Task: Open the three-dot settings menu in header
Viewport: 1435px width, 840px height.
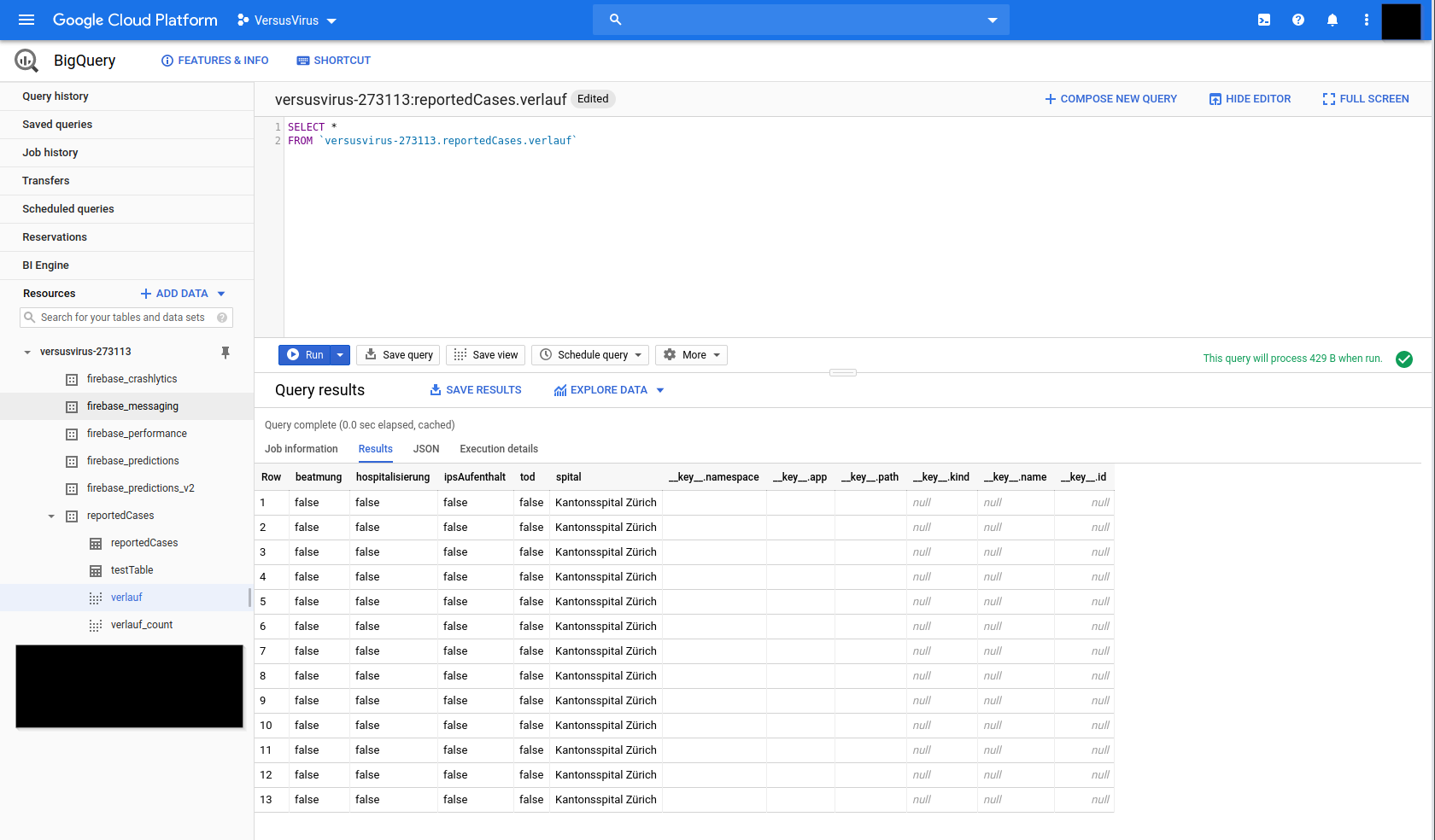Action: tap(1367, 20)
